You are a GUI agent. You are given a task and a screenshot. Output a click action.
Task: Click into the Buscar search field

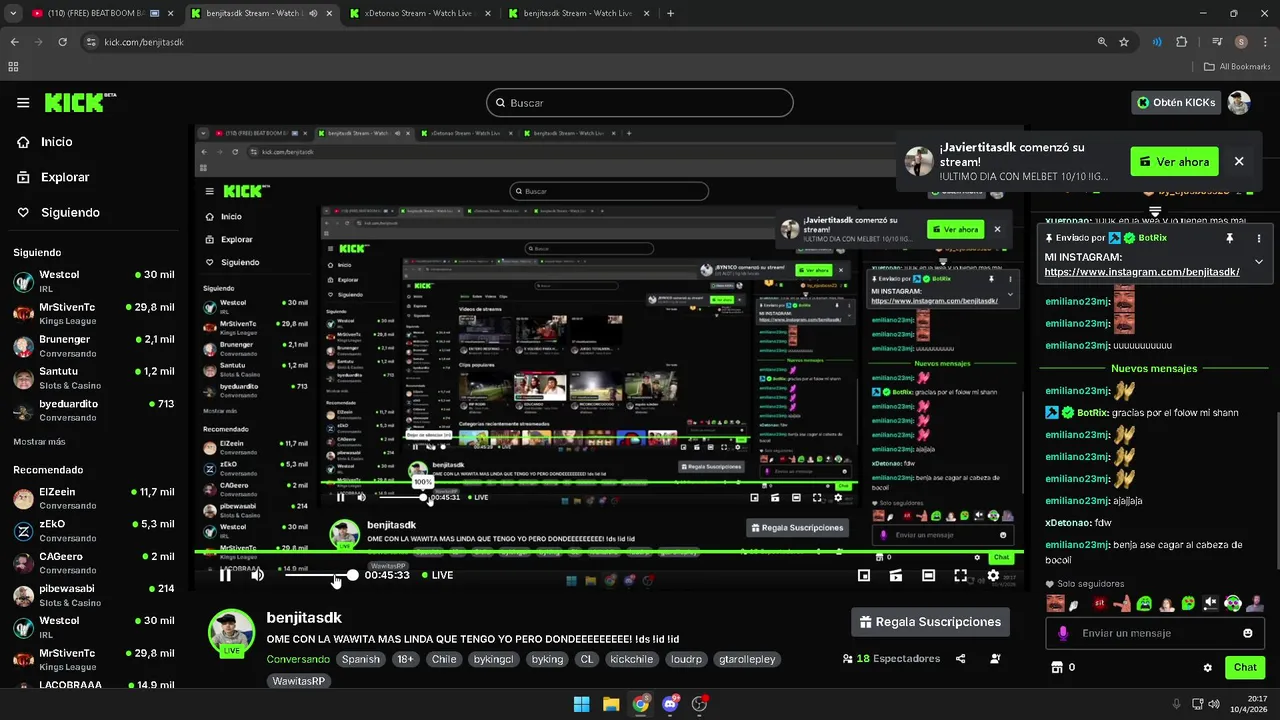pyautogui.click(x=640, y=102)
